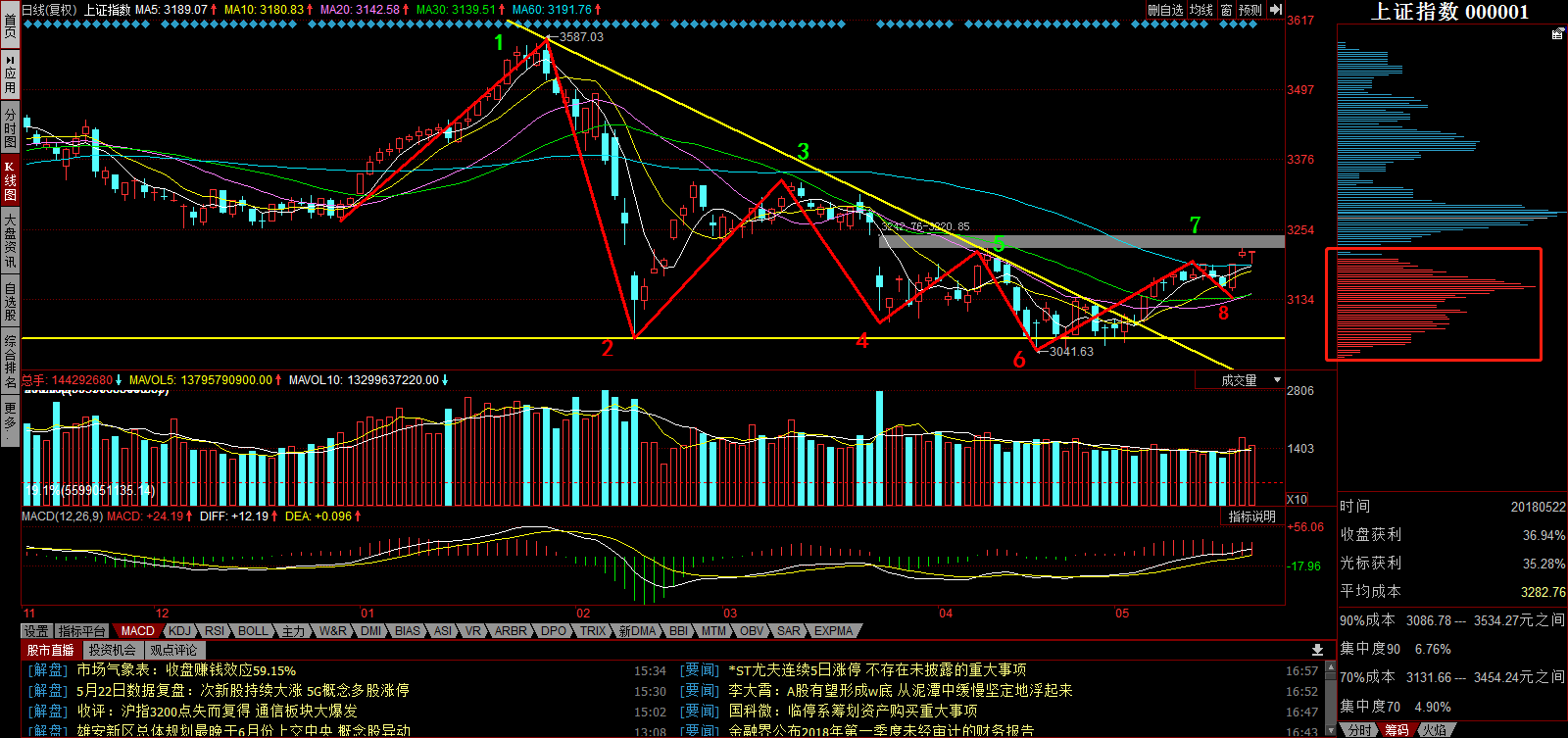This screenshot has height=738, width=1568.
Task: Open the 首页 sidebar item
Action: tap(10, 24)
